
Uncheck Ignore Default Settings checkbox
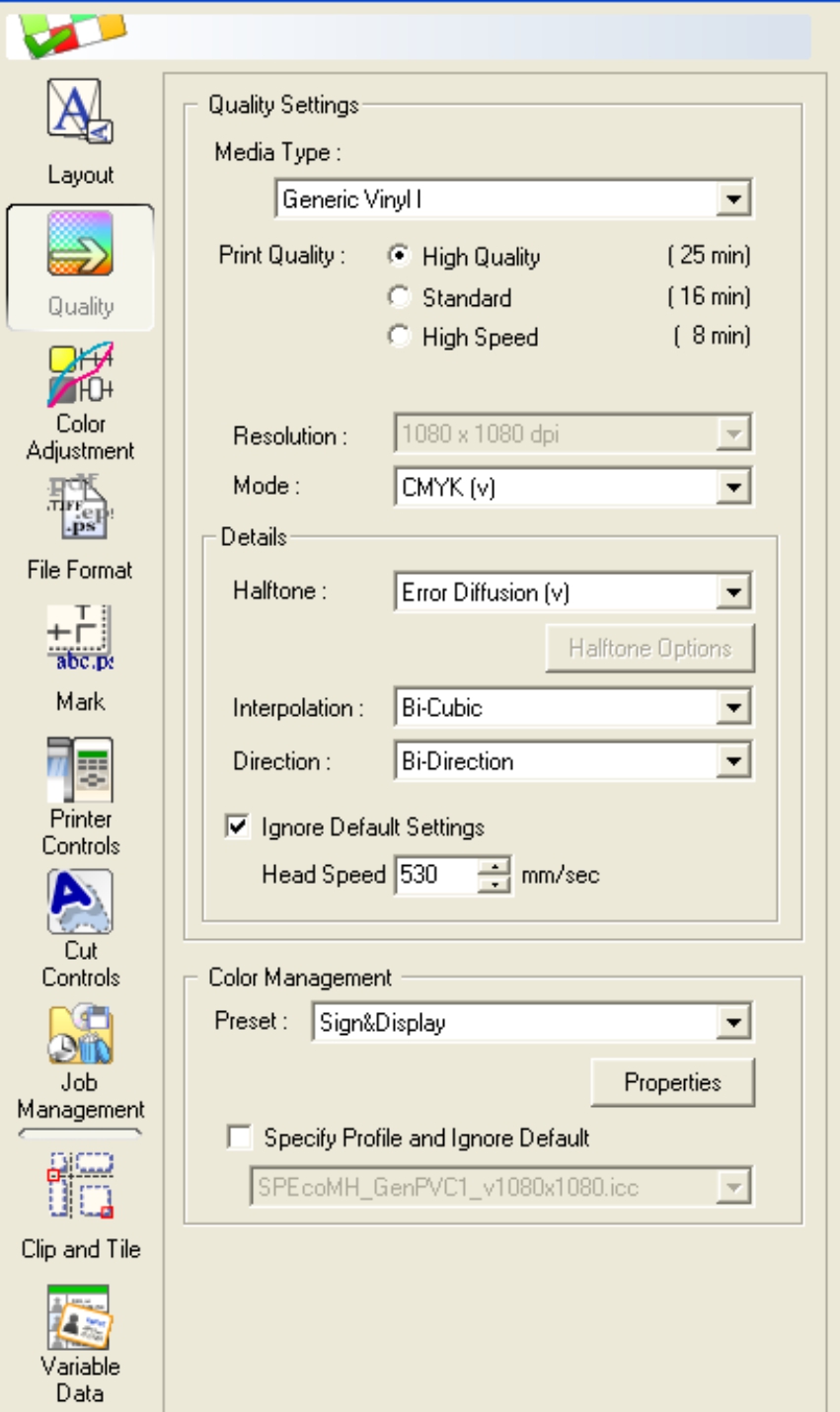click(x=238, y=826)
